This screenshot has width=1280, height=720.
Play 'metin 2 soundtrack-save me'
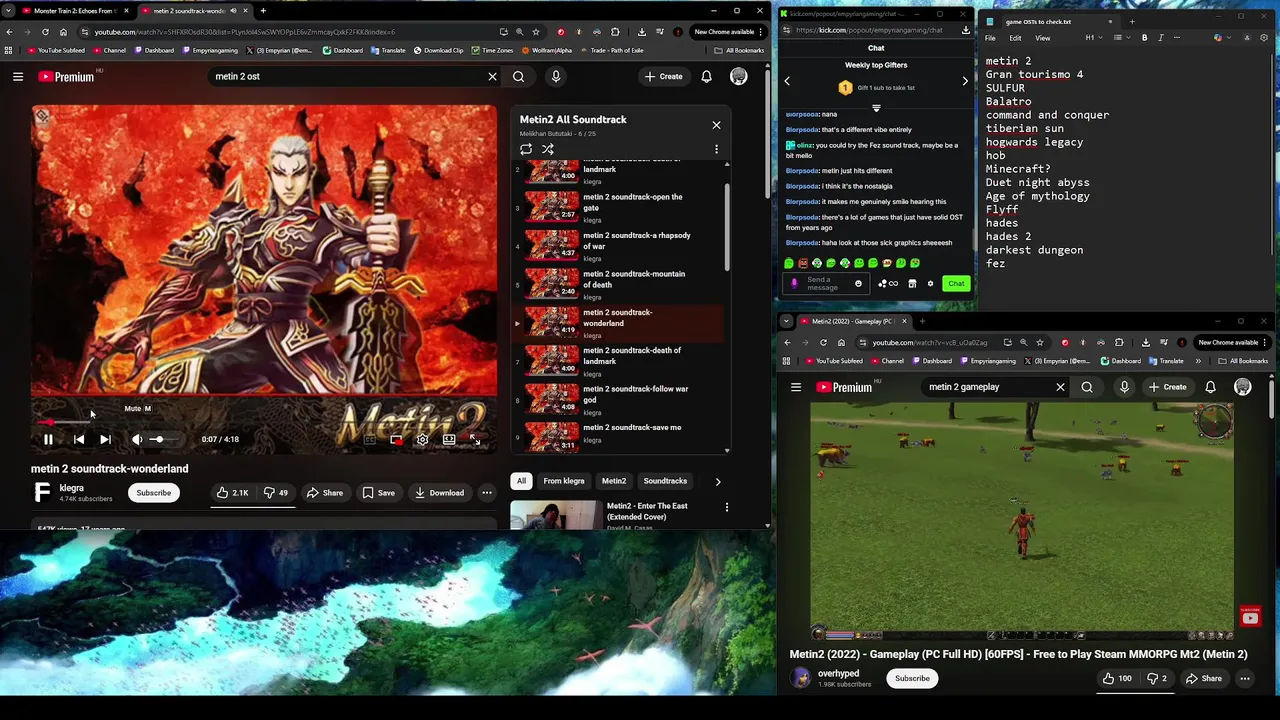617,436
